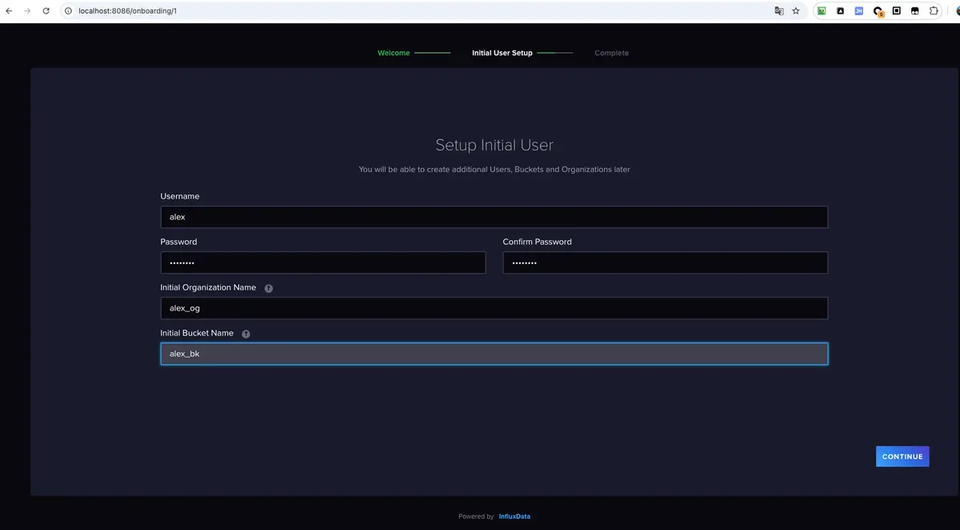Open the extensions puzzle icon
Image resolution: width=960 pixels, height=530 pixels.
click(x=934, y=11)
